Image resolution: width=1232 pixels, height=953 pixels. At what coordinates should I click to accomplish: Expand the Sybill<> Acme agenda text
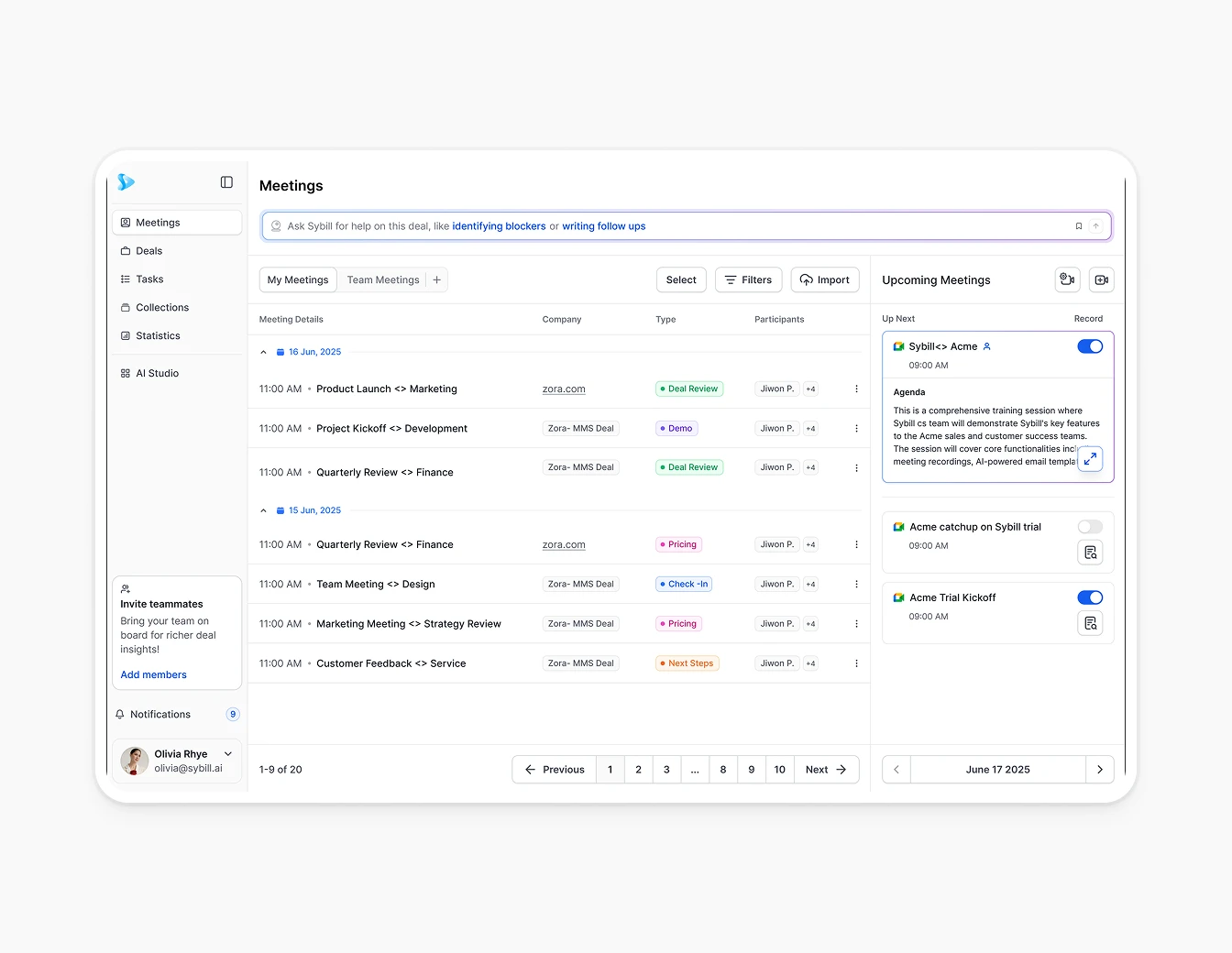[1090, 459]
